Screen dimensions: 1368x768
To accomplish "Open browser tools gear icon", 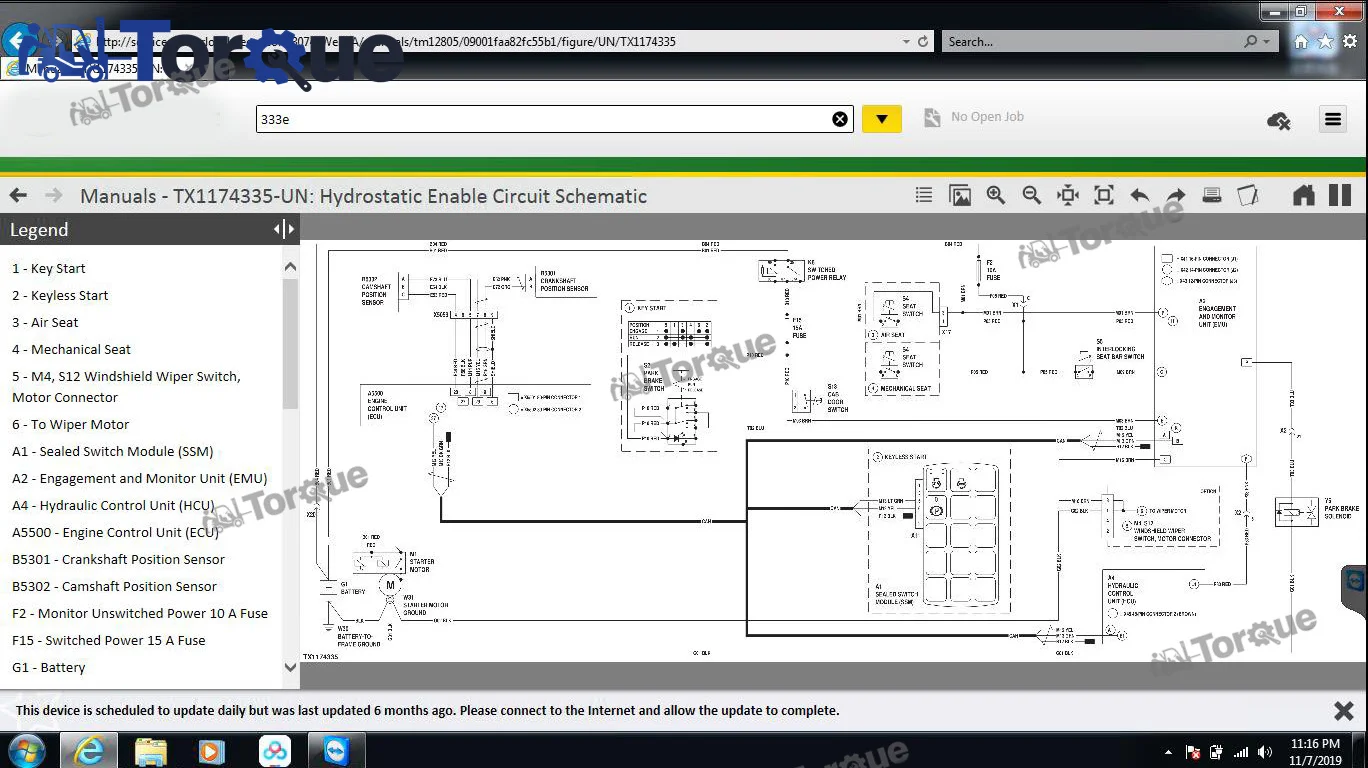I will 1349,42.
